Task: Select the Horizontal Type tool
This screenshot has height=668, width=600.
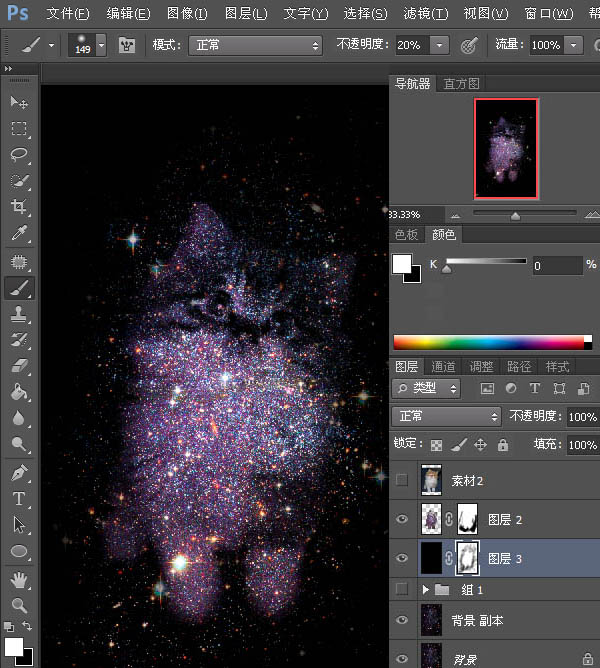Action: (19, 498)
